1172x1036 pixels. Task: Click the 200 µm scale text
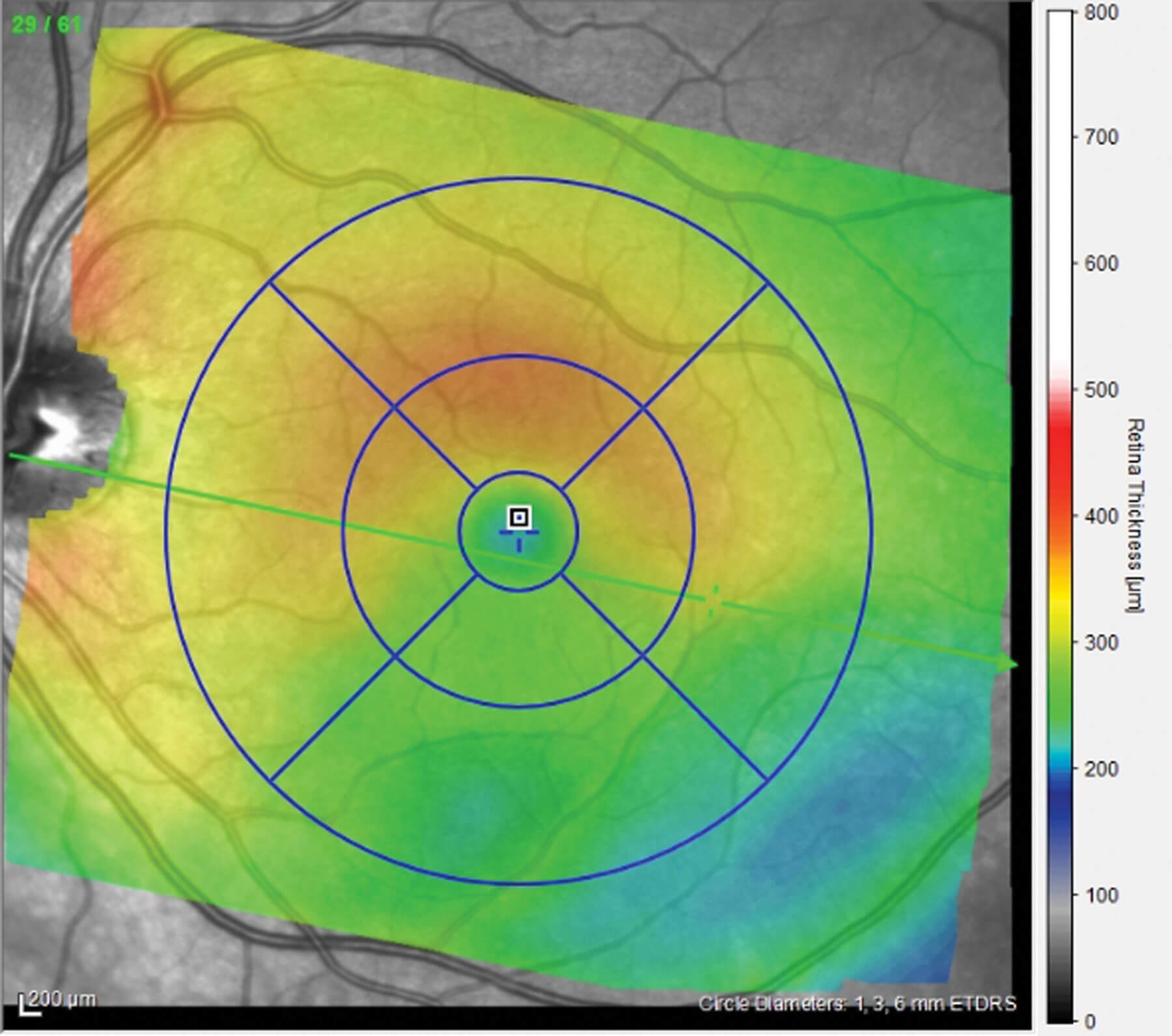63,998
